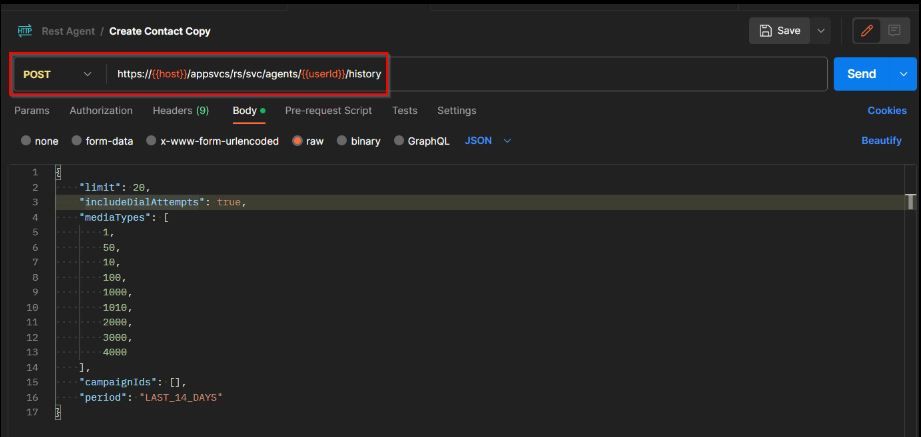Switch to the Tests tab
921x437 pixels.
(x=405, y=110)
